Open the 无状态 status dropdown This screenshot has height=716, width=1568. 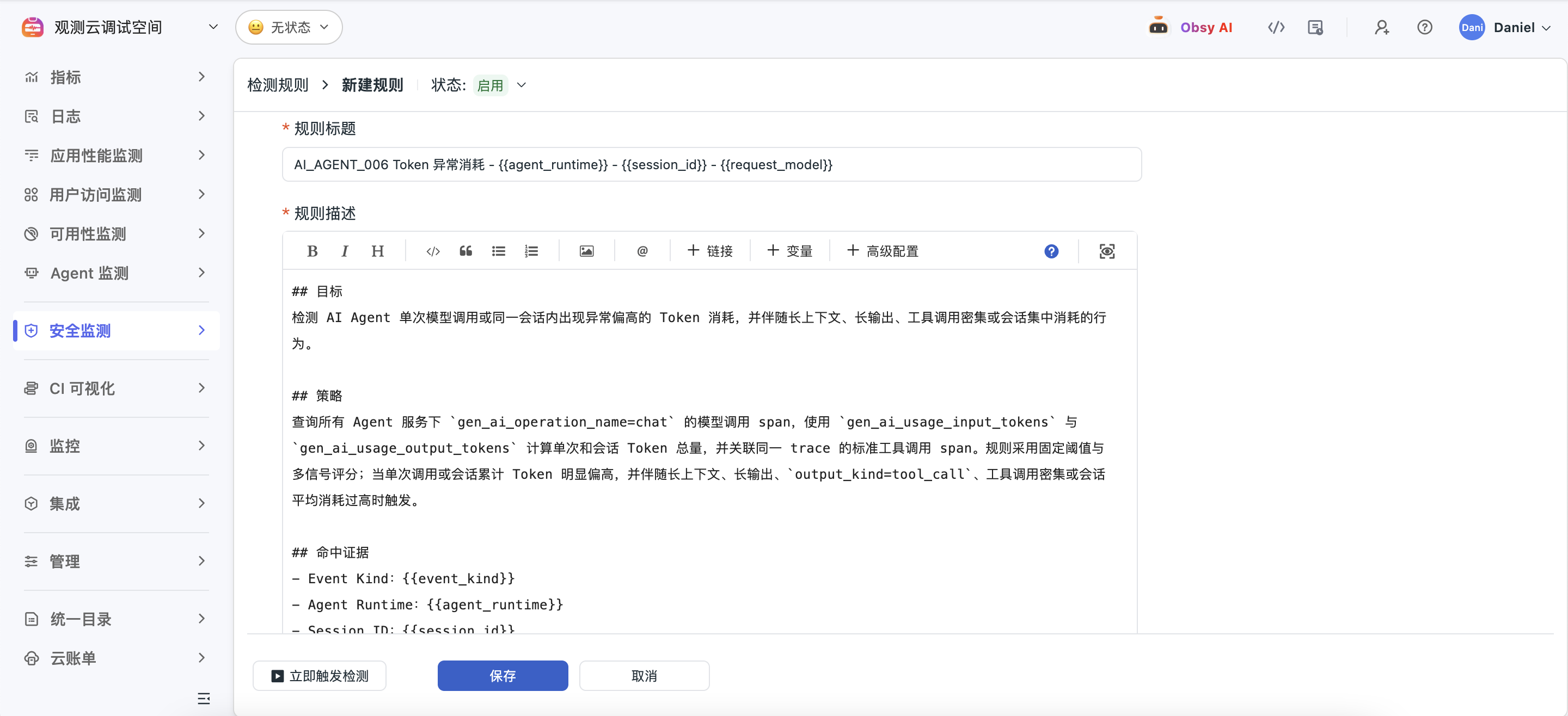click(x=289, y=27)
